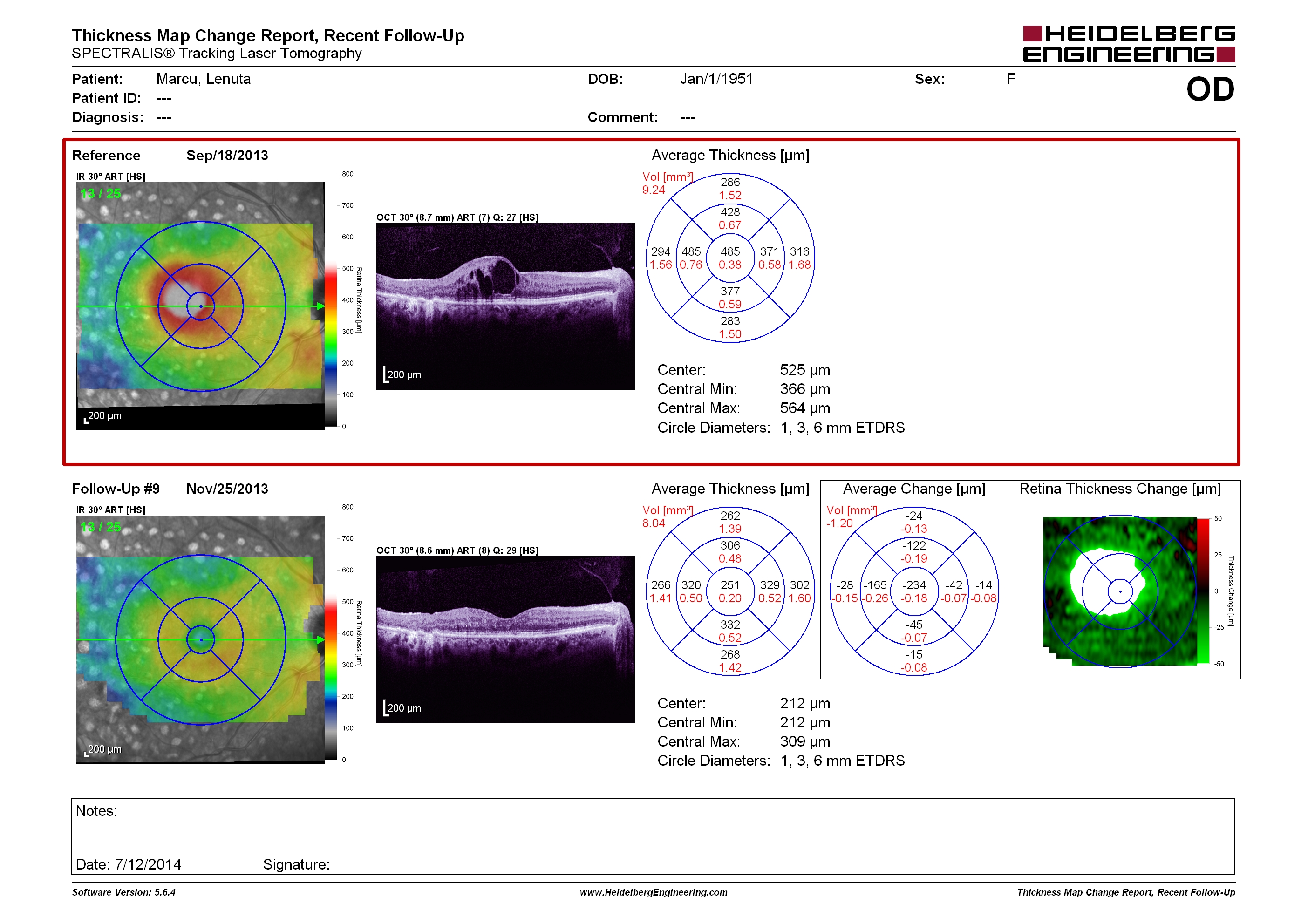This screenshot has width=1308, height=924.
Task: Click average change inner inferior -45
Action: click(x=914, y=625)
